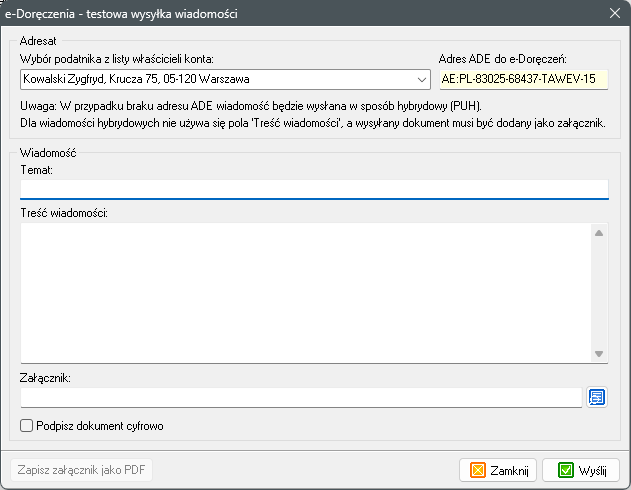Click inside the Treść wiadomości text area
Viewport: 631px width, 490px height.
tap(300, 292)
